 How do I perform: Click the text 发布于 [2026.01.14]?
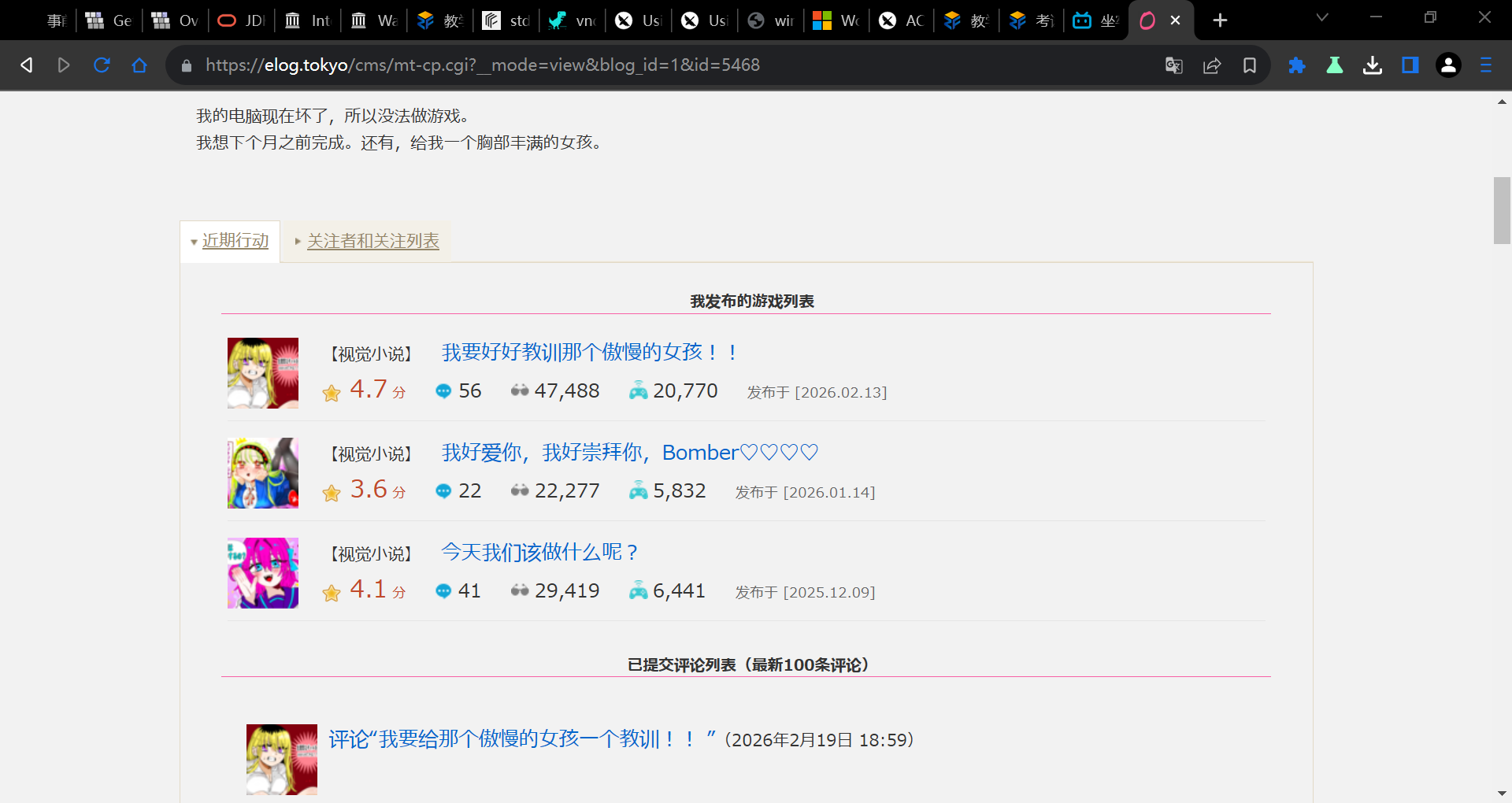(805, 492)
